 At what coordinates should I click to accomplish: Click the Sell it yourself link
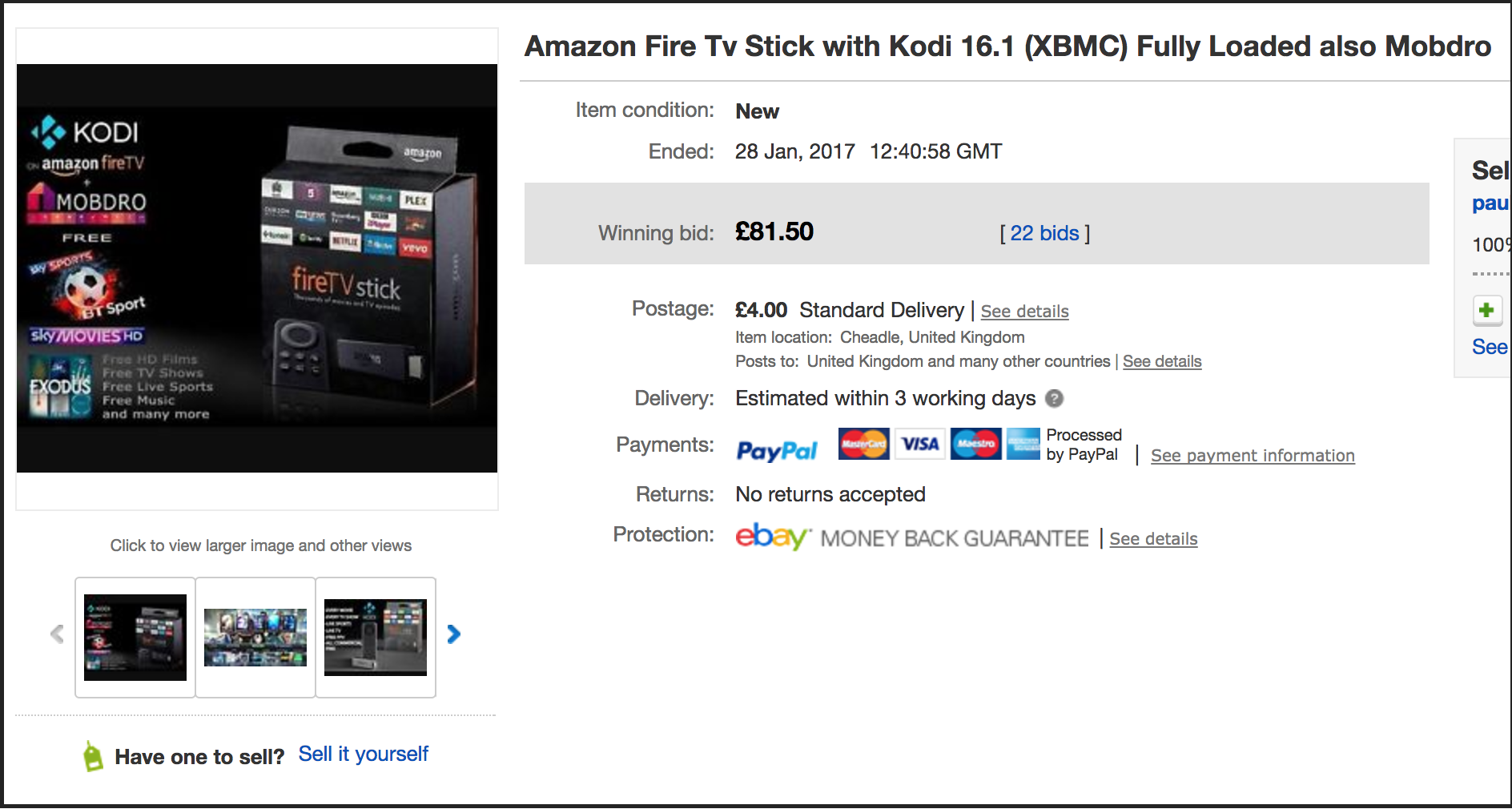[x=363, y=755]
